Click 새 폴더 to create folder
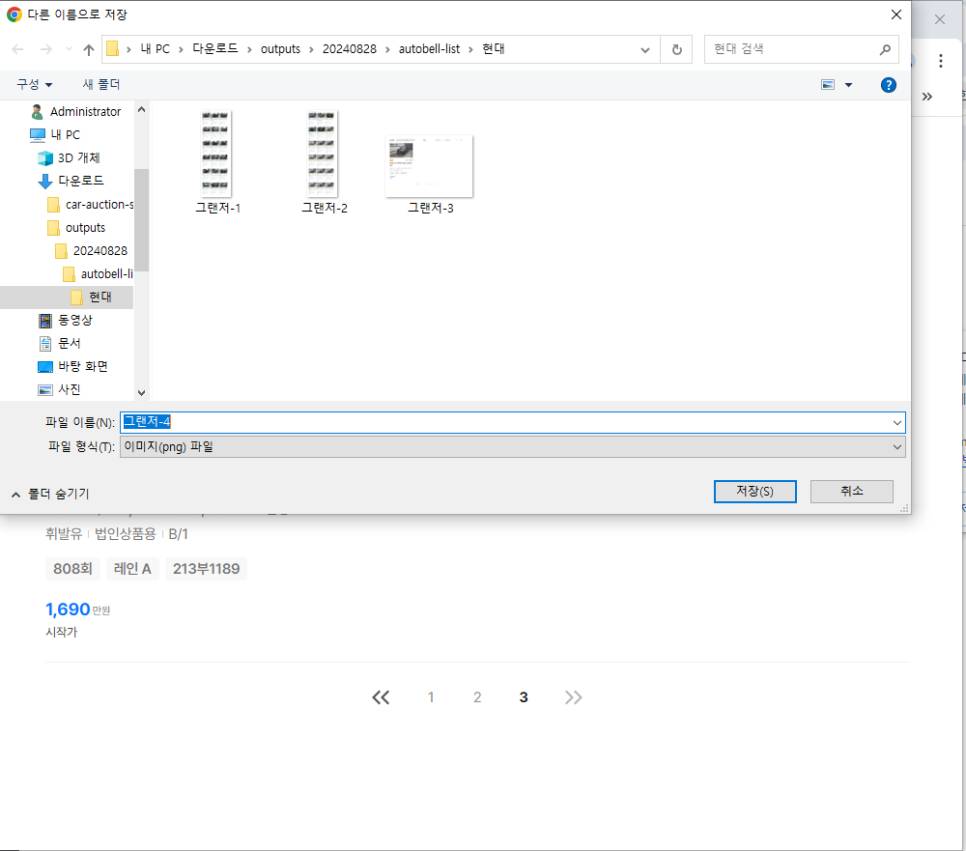This screenshot has width=966, height=851. [101, 85]
